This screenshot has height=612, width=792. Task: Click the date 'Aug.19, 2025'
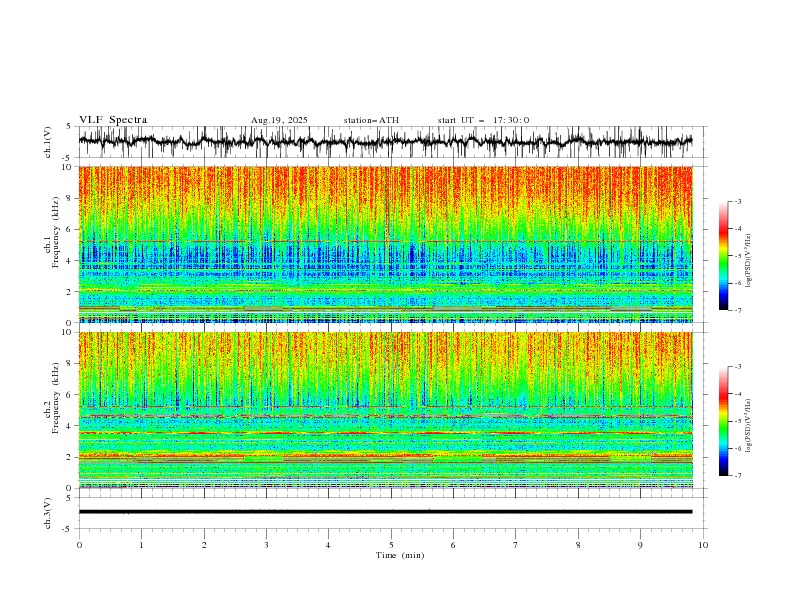[279, 120]
